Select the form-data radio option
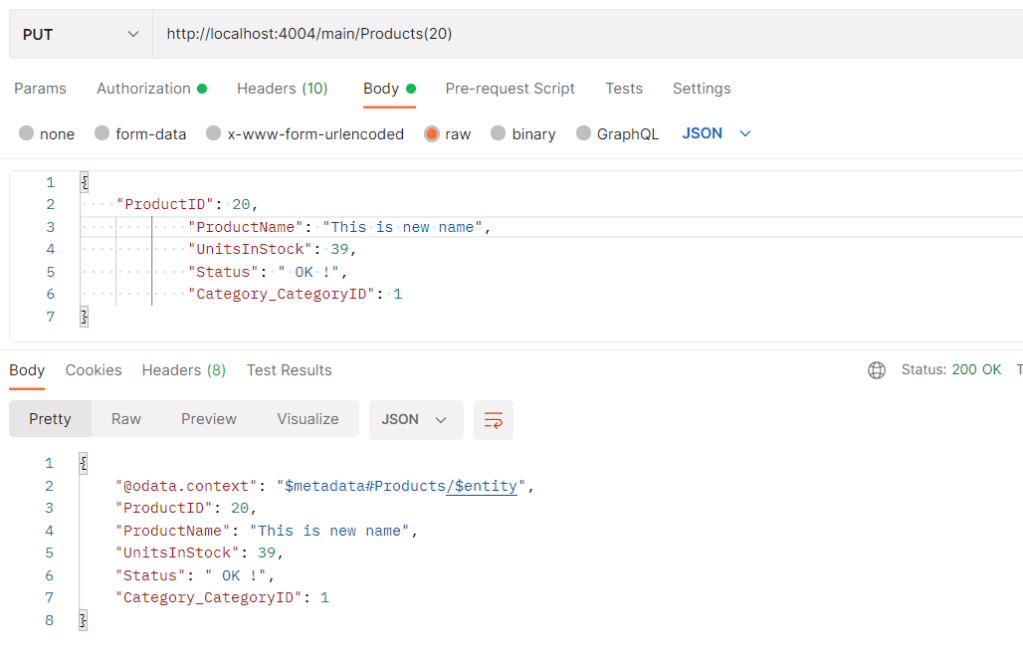 (102, 134)
